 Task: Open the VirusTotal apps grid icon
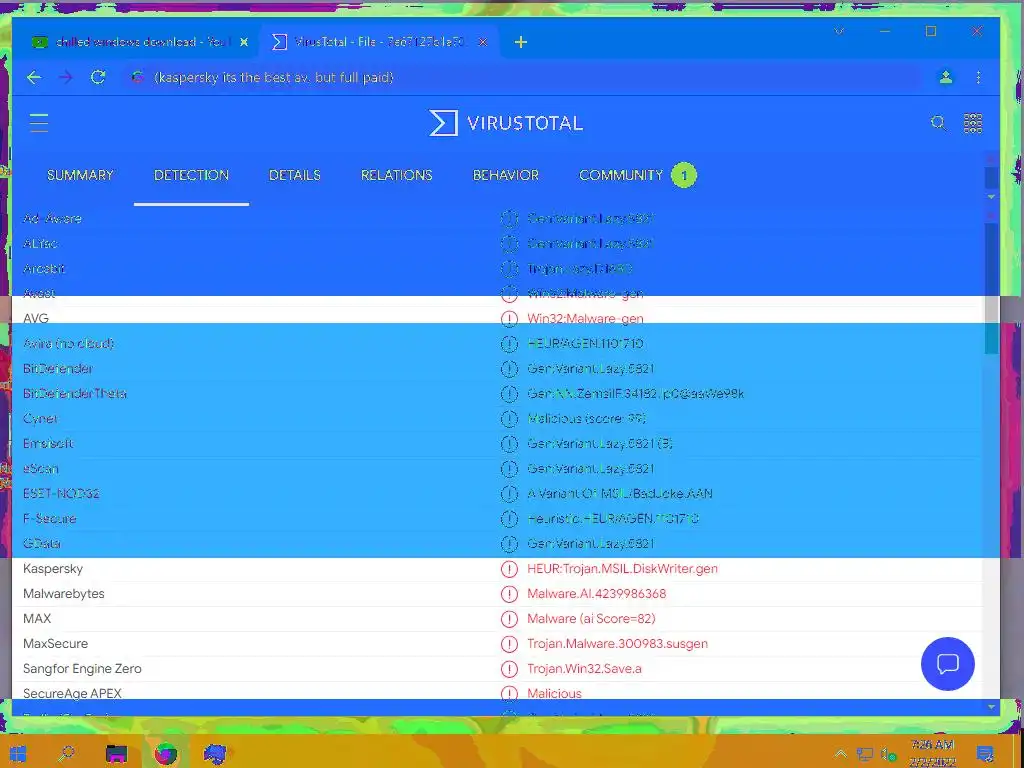click(x=972, y=123)
